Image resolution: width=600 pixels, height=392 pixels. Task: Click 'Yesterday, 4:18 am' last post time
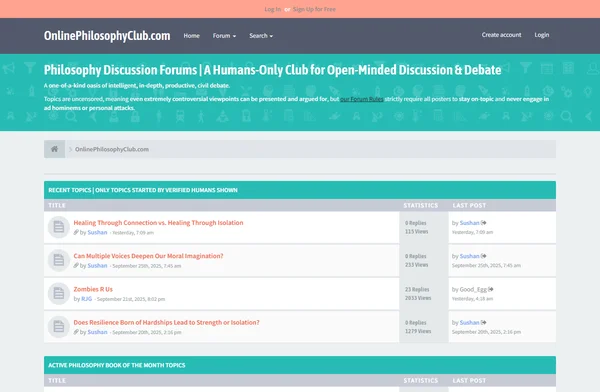pos(472,299)
